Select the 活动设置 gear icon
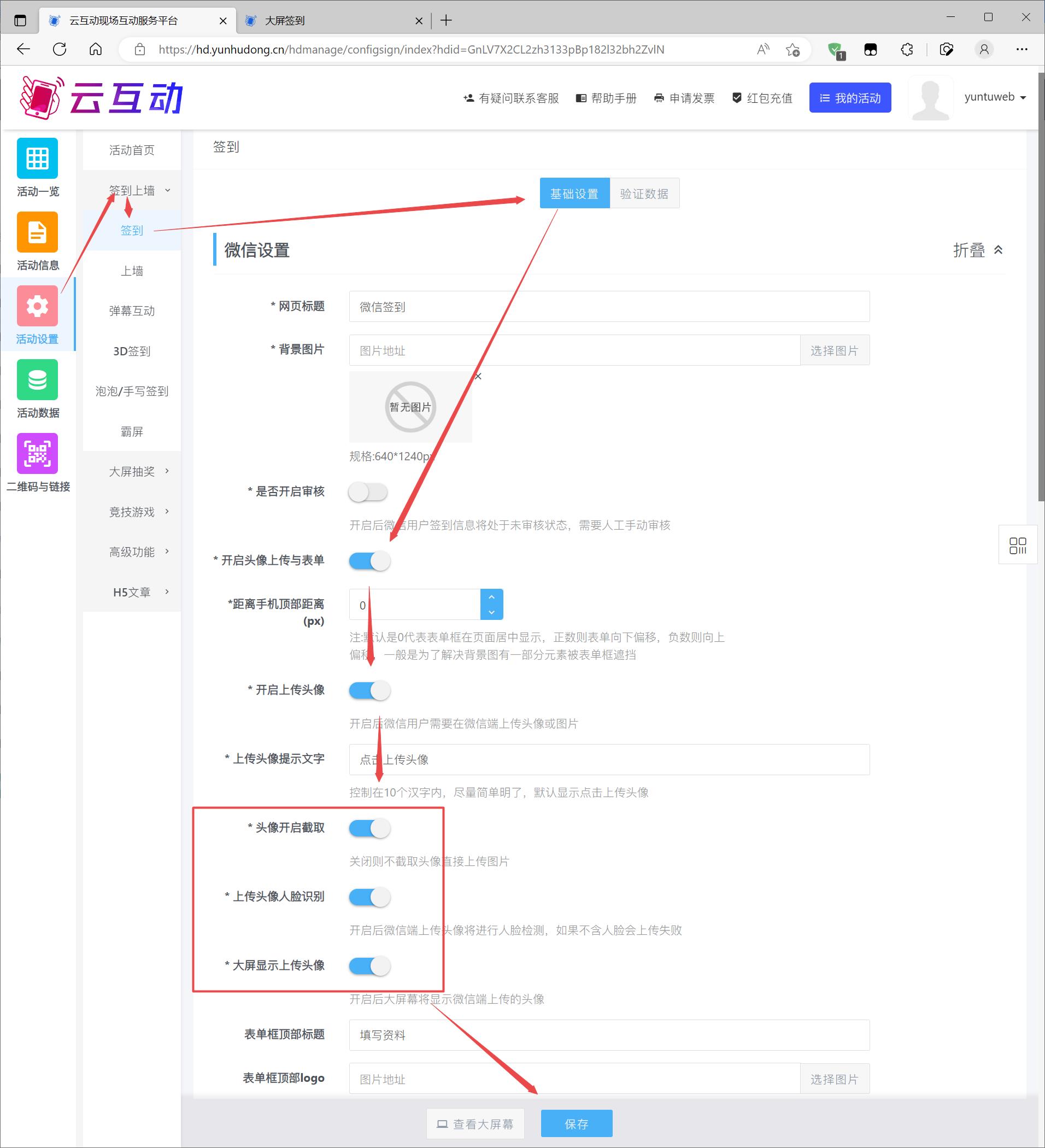Screen dimensions: 1045x1148 tap(37, 306)
